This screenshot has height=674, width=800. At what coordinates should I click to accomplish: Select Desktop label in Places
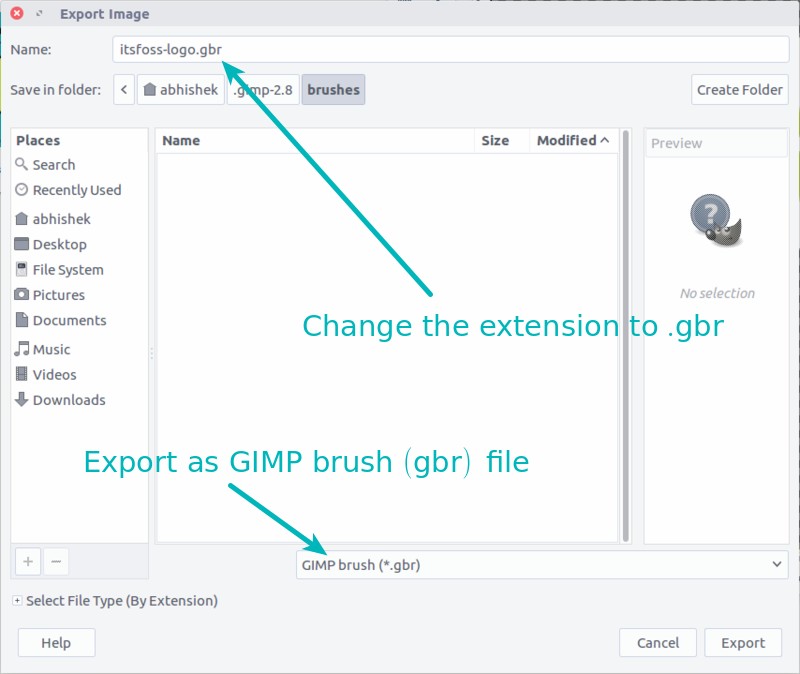pos(60,244)
